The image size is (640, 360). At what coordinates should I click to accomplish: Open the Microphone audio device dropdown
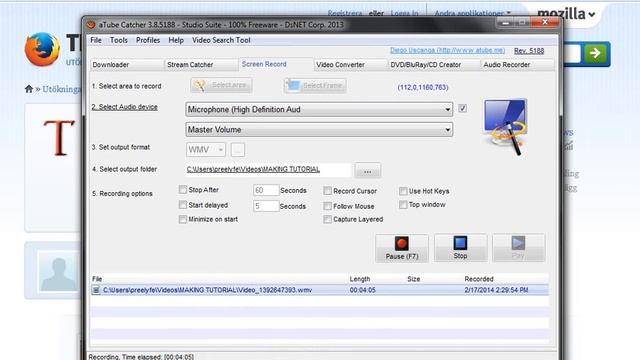click(x=319, y=109)
